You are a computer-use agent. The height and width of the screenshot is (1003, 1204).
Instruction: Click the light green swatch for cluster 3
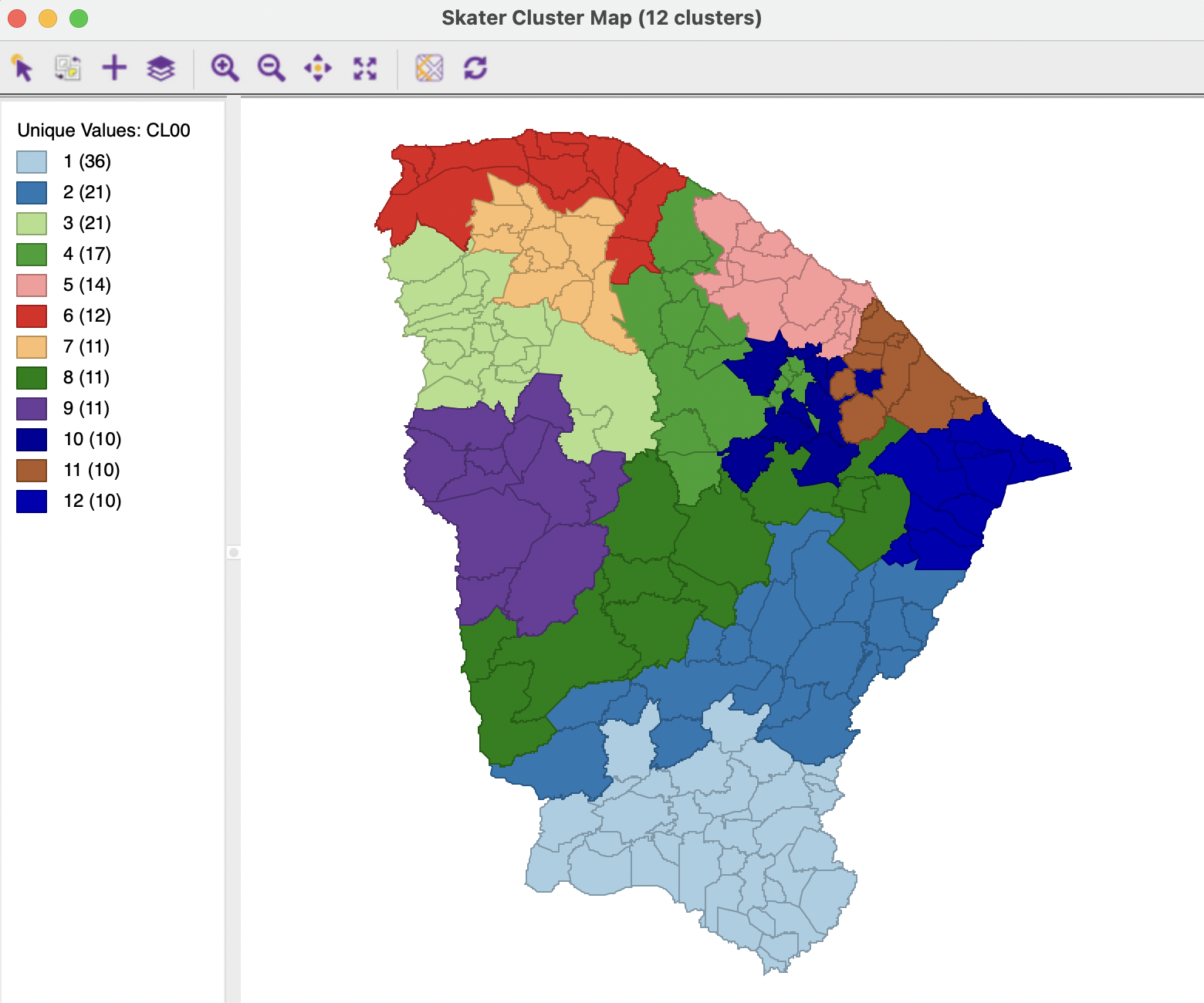tap(32, 224)
